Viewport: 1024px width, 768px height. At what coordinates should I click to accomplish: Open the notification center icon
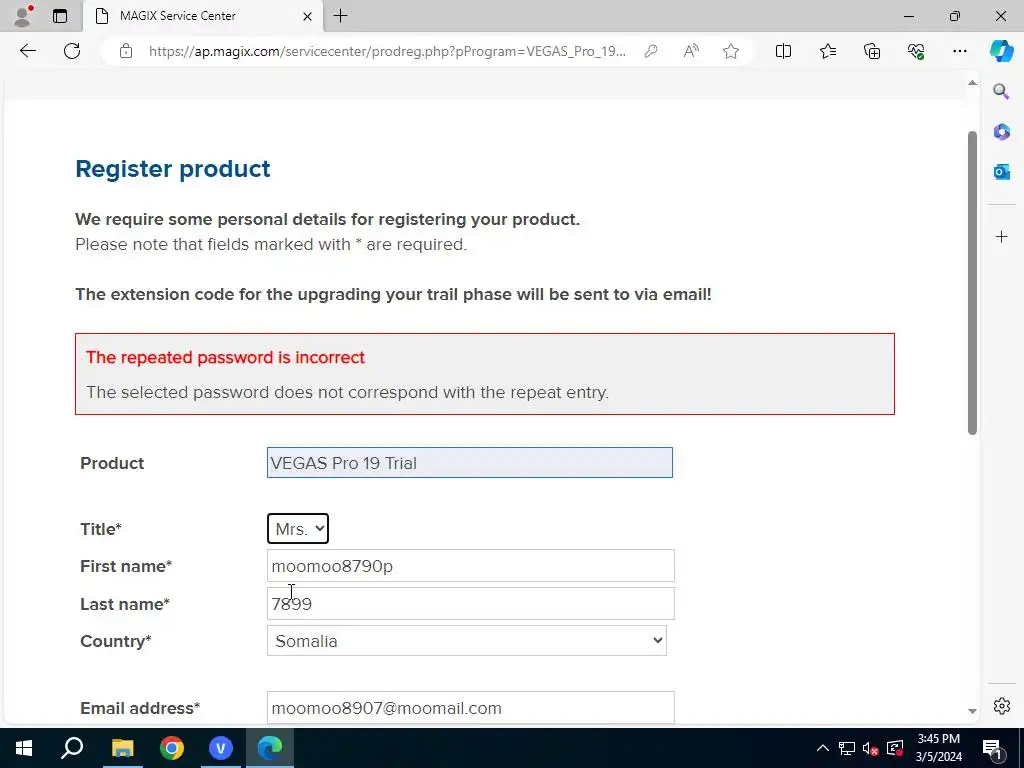coord(992,748)
